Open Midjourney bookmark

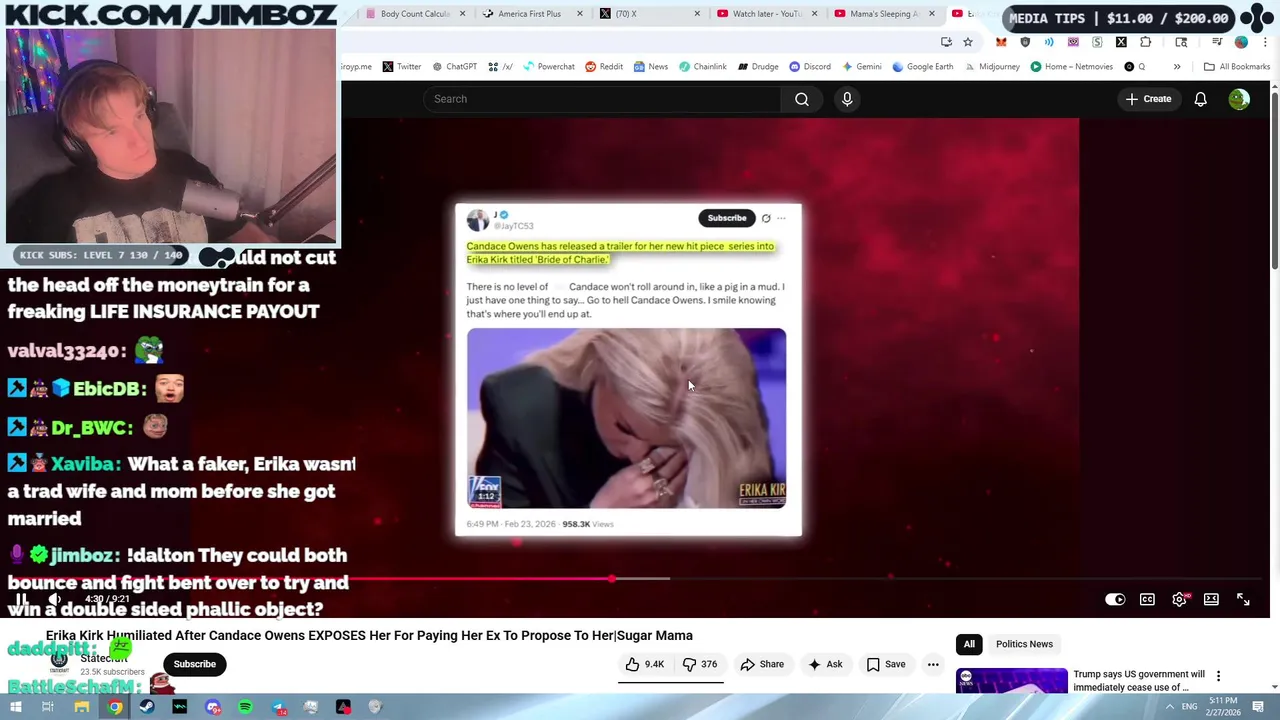pos(992,67)
